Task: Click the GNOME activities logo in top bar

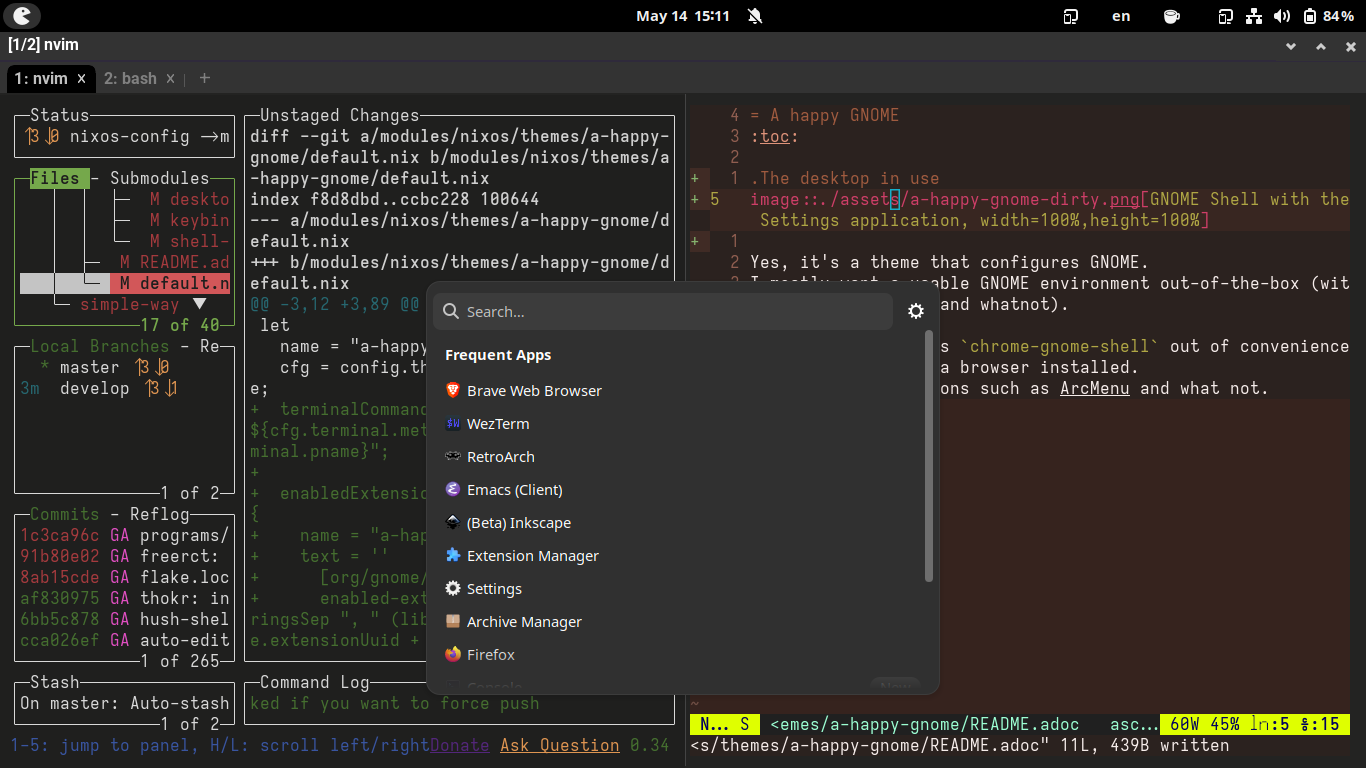Action: click(x=22, y=15)
